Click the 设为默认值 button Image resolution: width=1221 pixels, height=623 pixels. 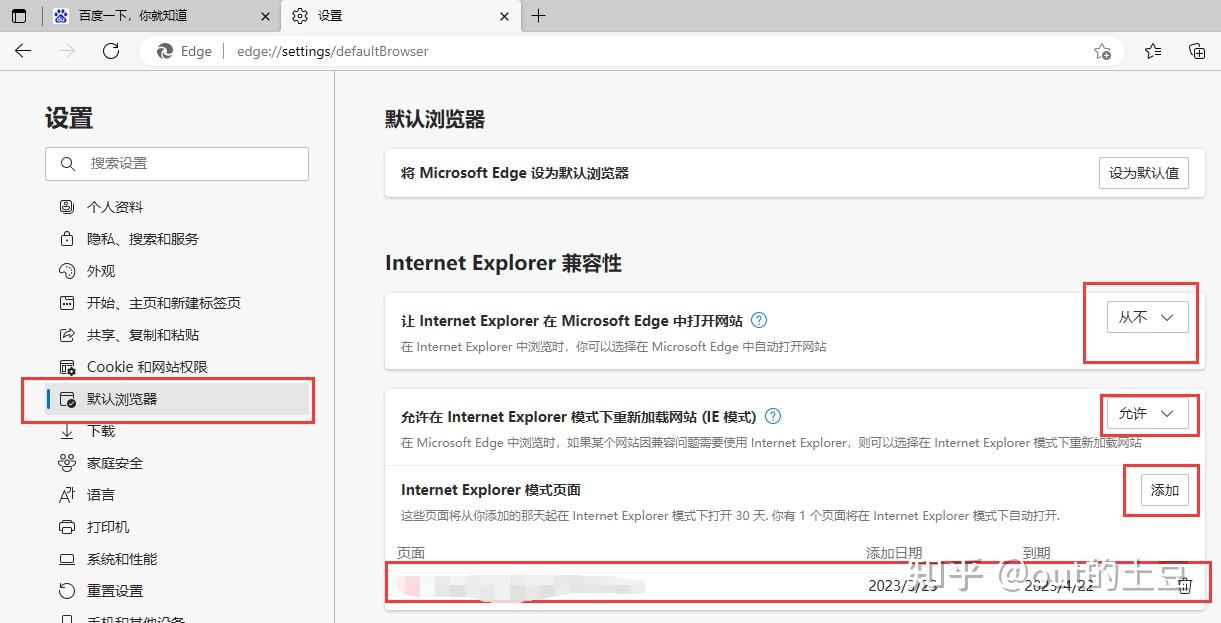coord(1143,173)
